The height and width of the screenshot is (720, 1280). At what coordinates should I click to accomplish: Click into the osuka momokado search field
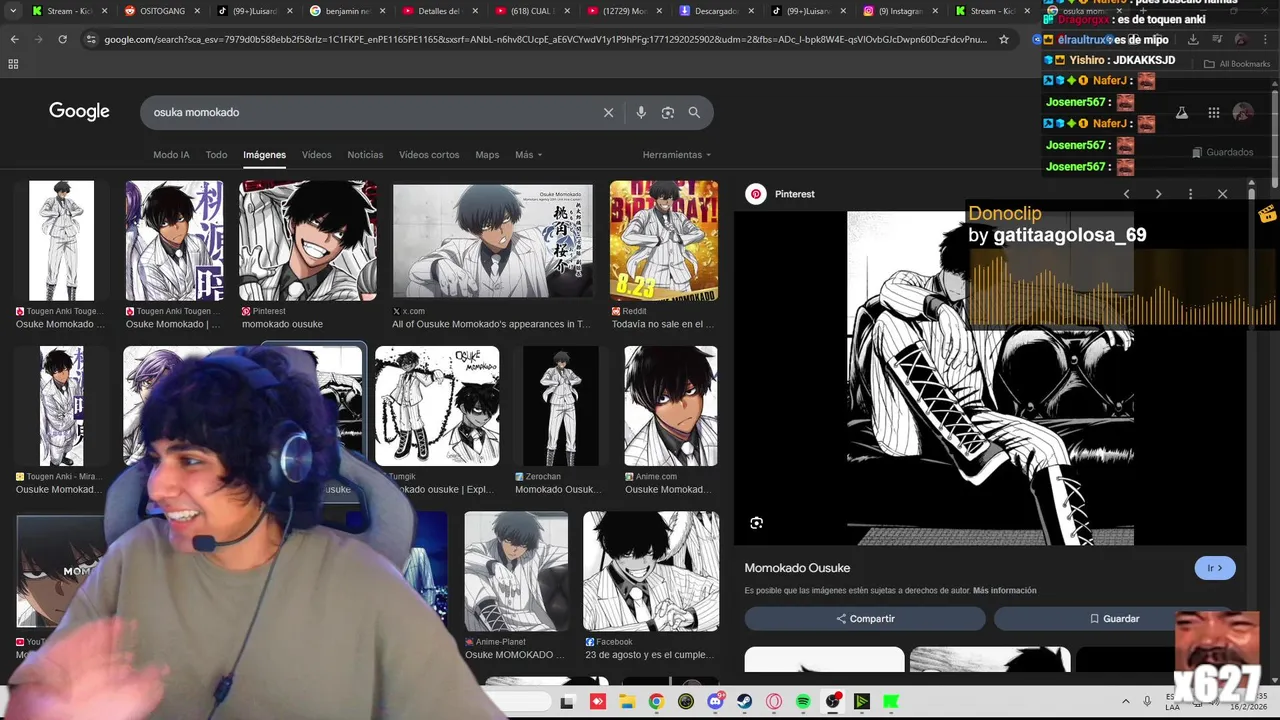point(370,113)
